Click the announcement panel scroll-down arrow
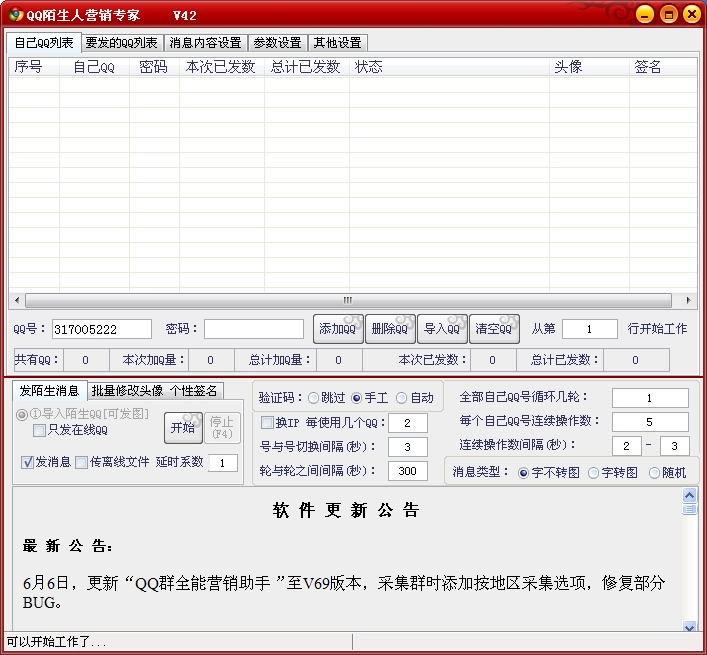Viewport: 707px width, 655px height. 689,627
